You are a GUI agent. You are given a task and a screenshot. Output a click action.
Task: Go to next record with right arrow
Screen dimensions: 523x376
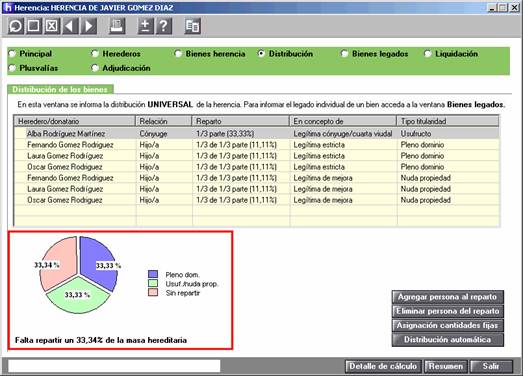pos(89,26)
